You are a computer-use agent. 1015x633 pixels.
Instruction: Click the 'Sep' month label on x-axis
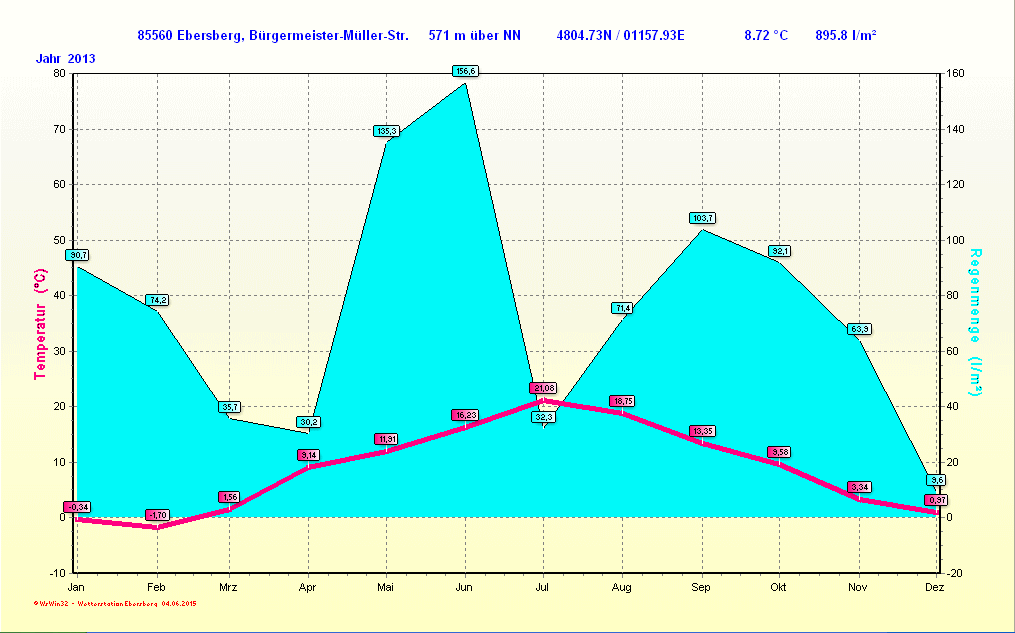[701, 587]
